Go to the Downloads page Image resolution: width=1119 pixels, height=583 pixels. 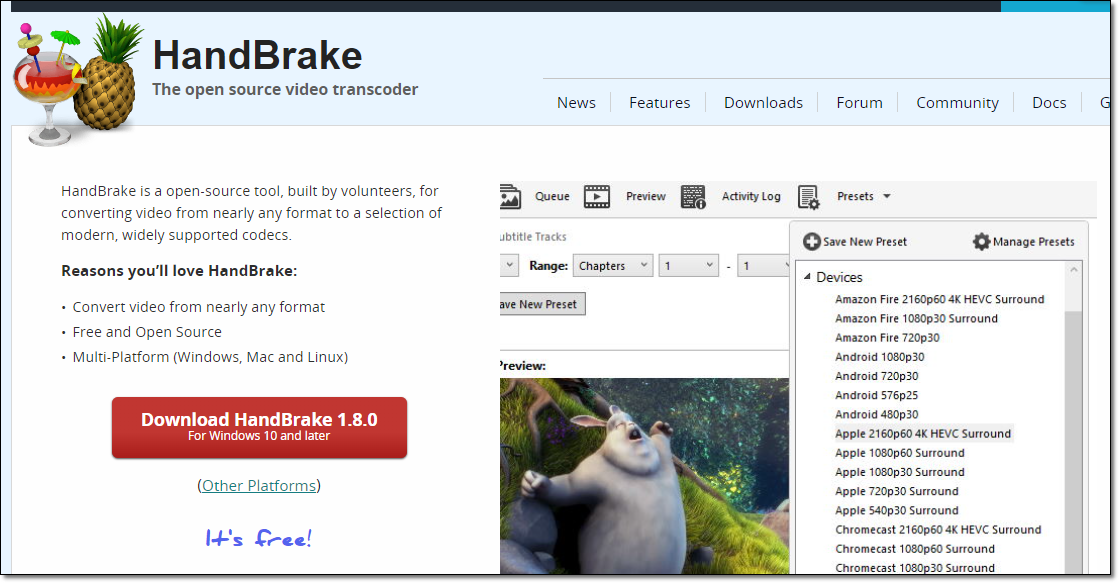point(763,103)
